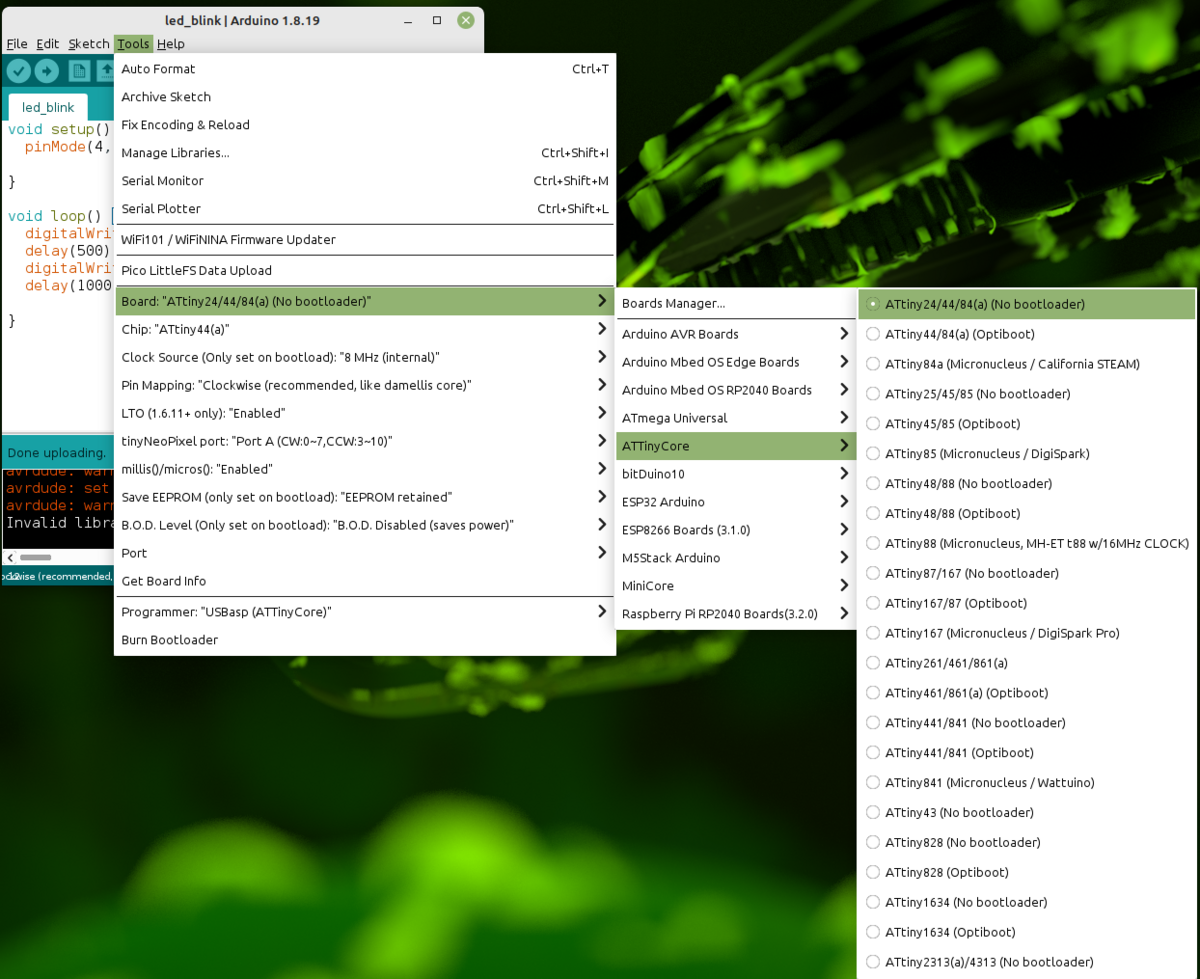Open tinyNeoPixel port submenu
The image size is (1200, 979).
[365, 441]
